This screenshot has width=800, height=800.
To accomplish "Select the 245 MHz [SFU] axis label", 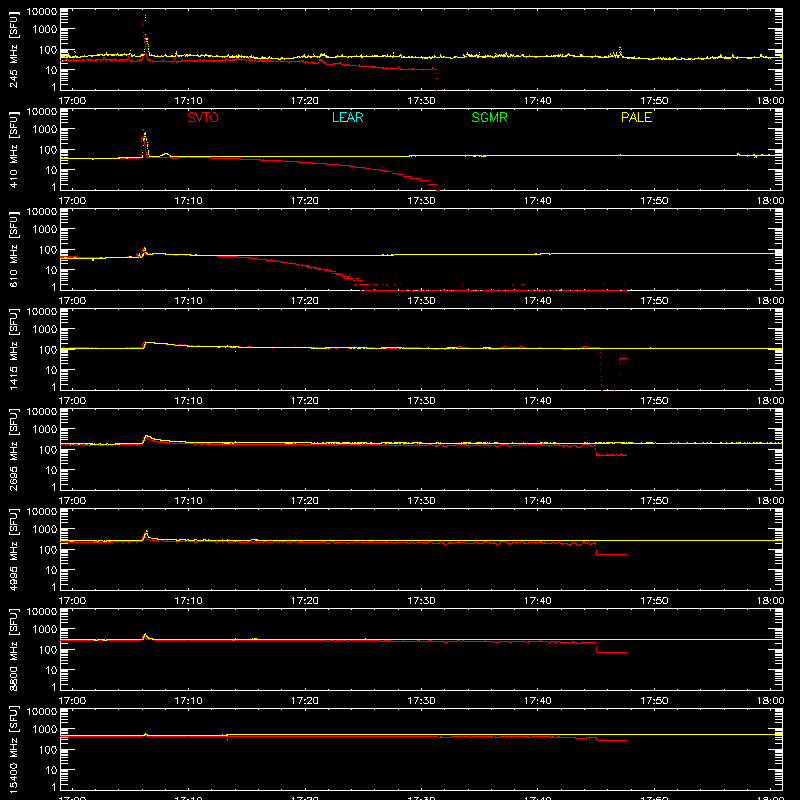I will coord(14,49).
